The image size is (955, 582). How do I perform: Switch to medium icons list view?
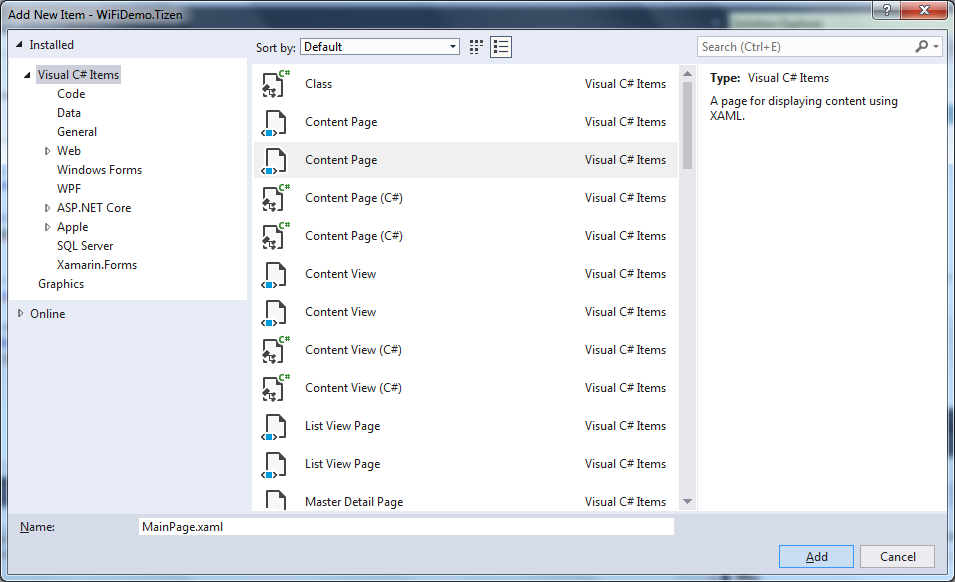tap(501, 47)
